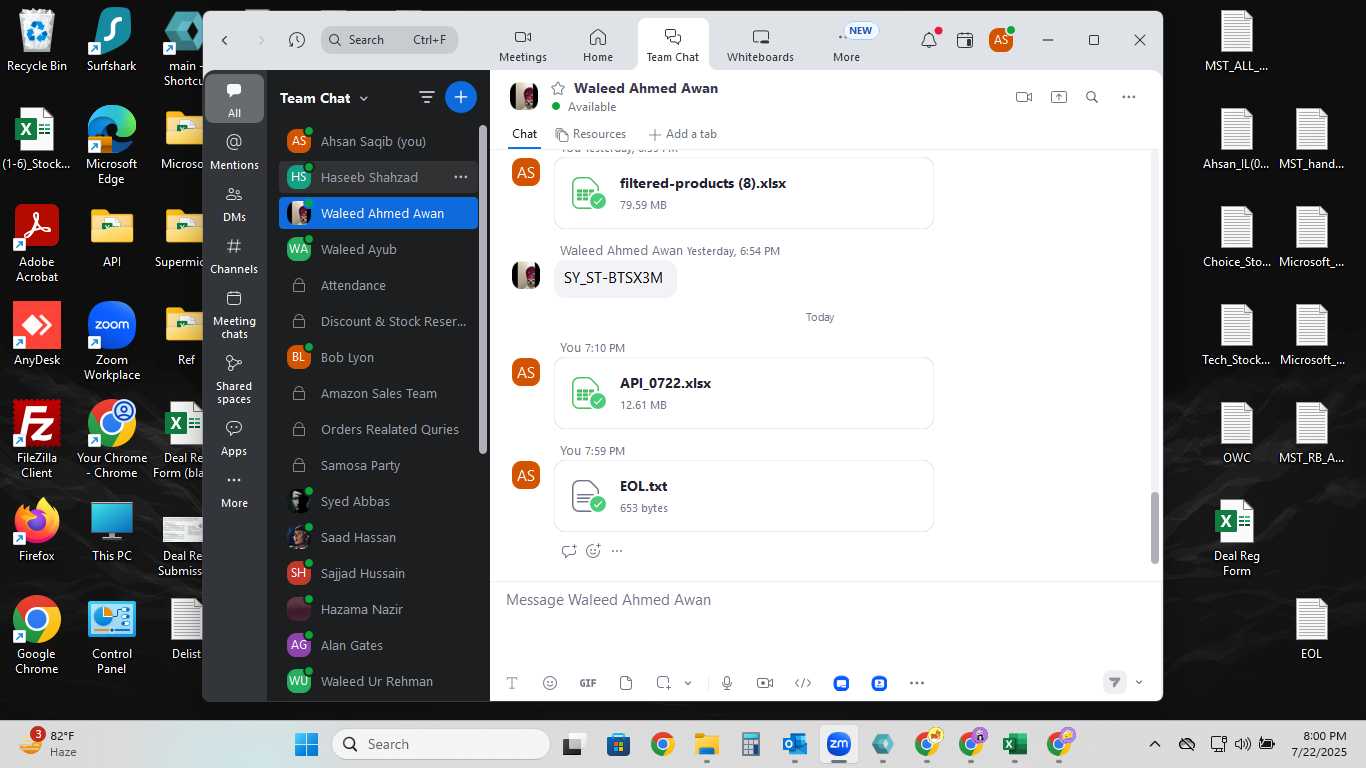Search within the chat using magnifier icon
This screenshot has height=768, width=1366.
tap(1092, 97)
